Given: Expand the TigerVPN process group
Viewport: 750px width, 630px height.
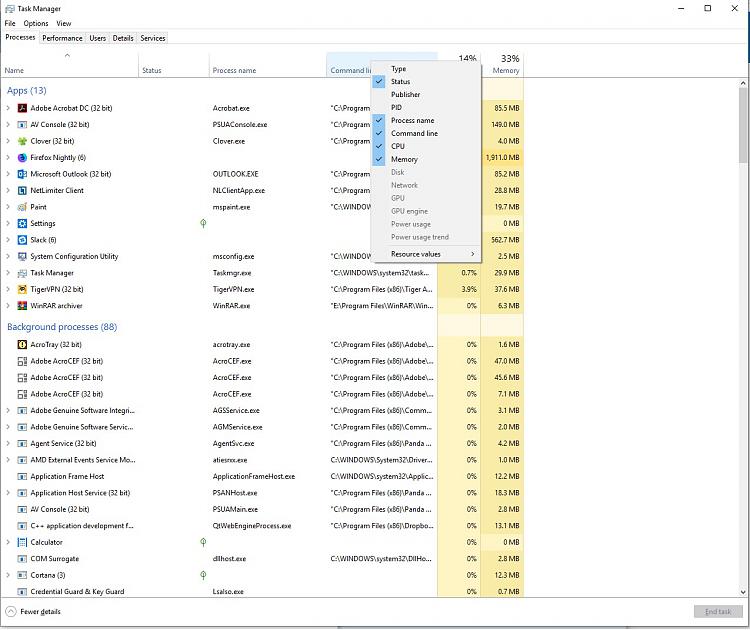Looking at the screenshot, I should click(x=8, y=289).
